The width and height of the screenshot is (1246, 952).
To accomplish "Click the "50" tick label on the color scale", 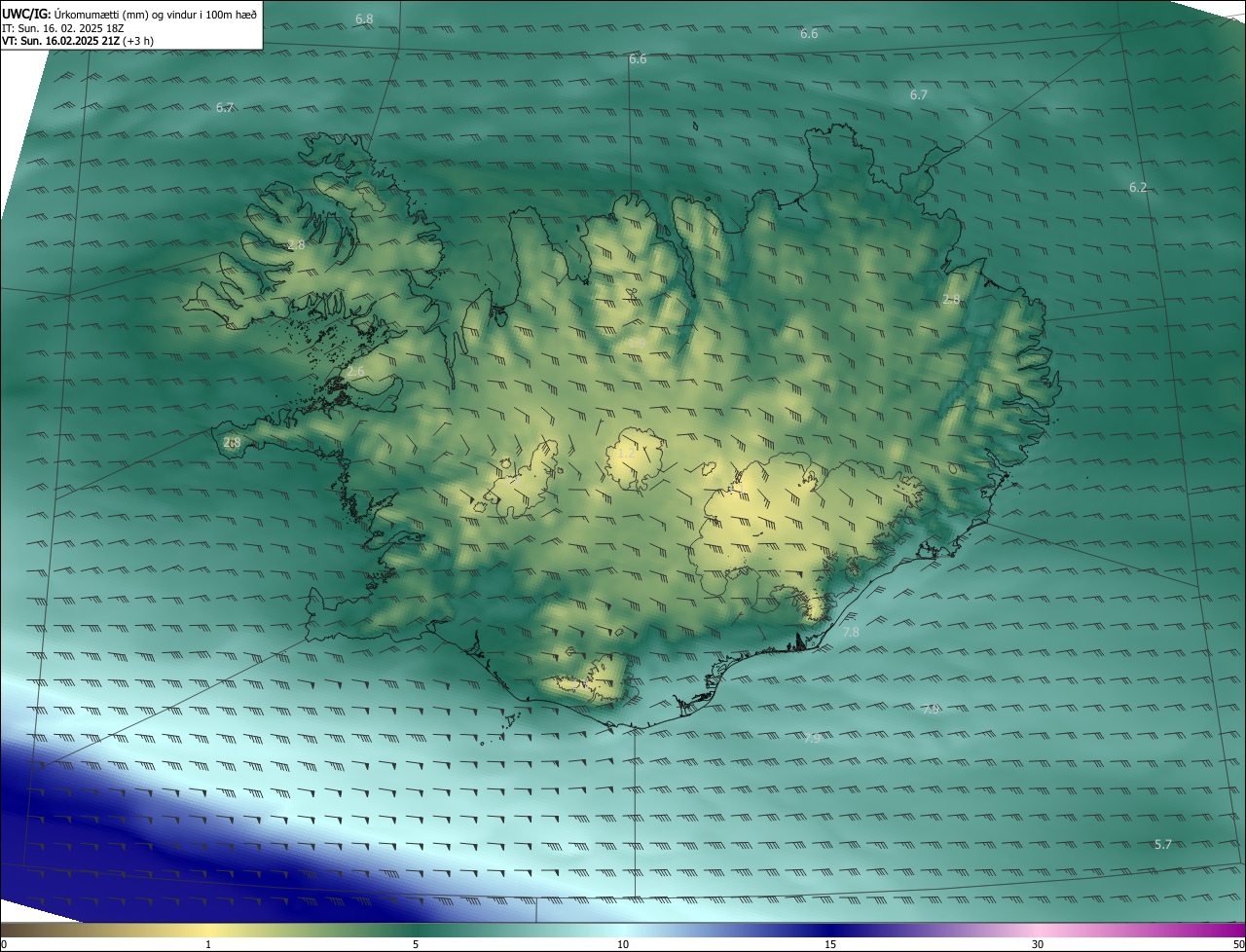I will [1238, 944].
